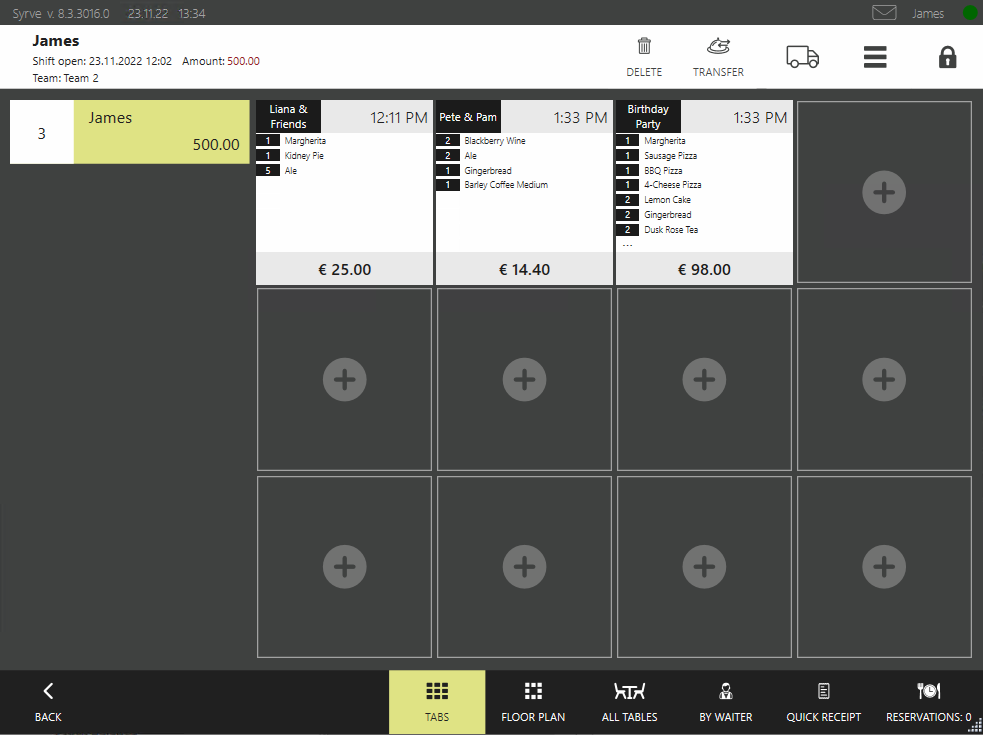Image resolution: width=983 pixels, height=735 pixels.
Task: Open the Birthday Party order
Action: tap(704, 192)
